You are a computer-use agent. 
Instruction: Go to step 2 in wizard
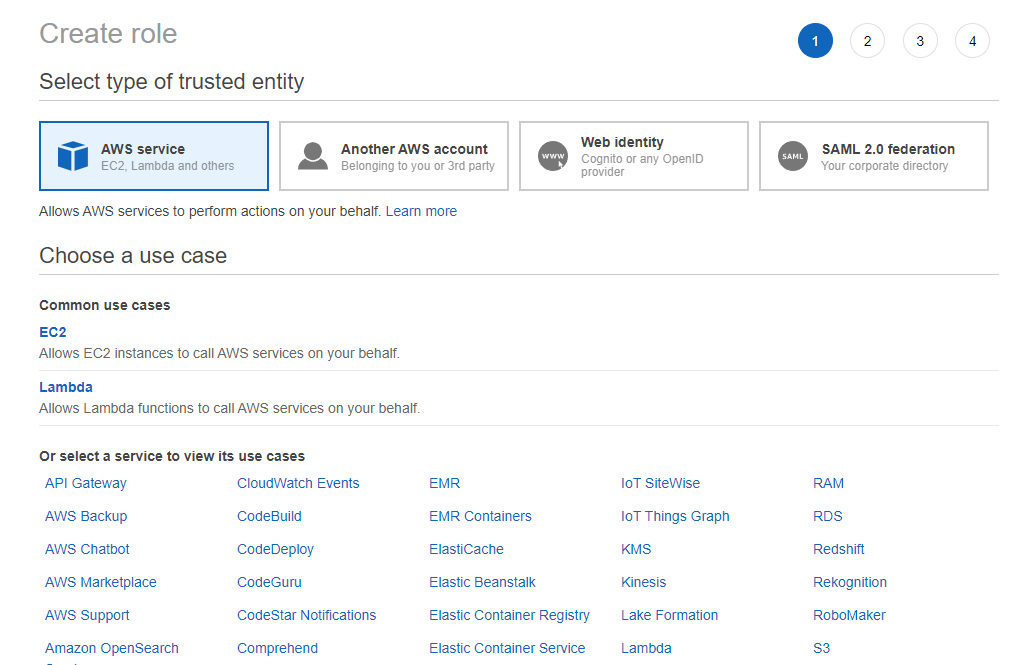(867, 41)
